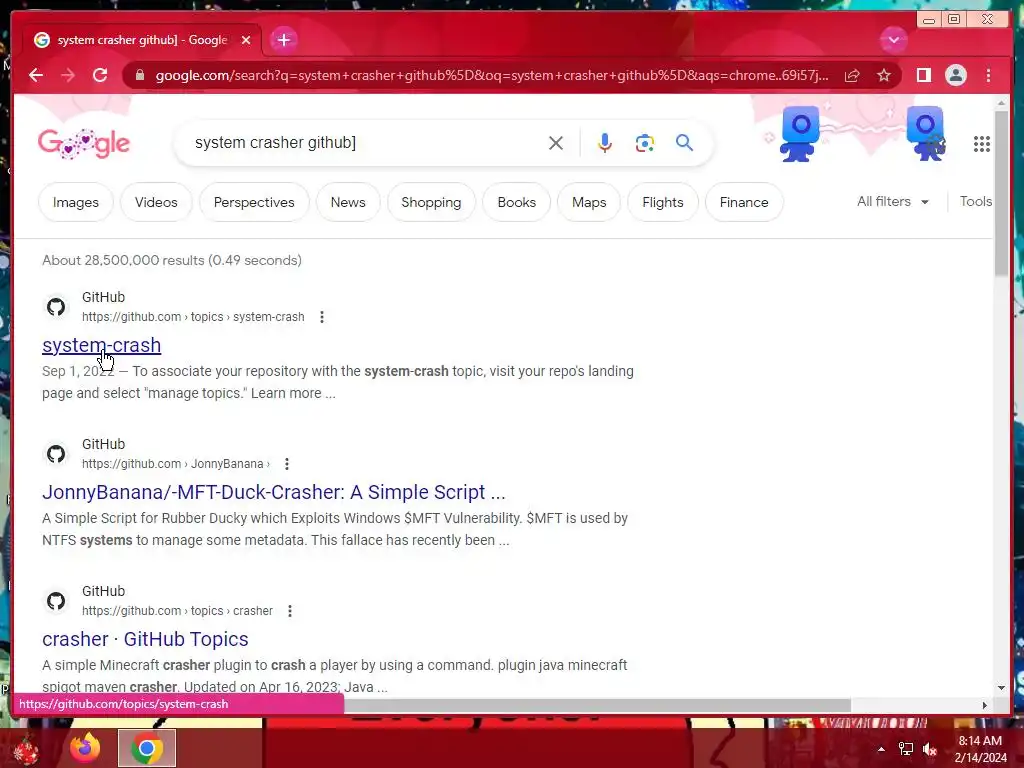Screen dimensions: 1024x768
Task: Select the Finance filter
Action: click(744, 202)
